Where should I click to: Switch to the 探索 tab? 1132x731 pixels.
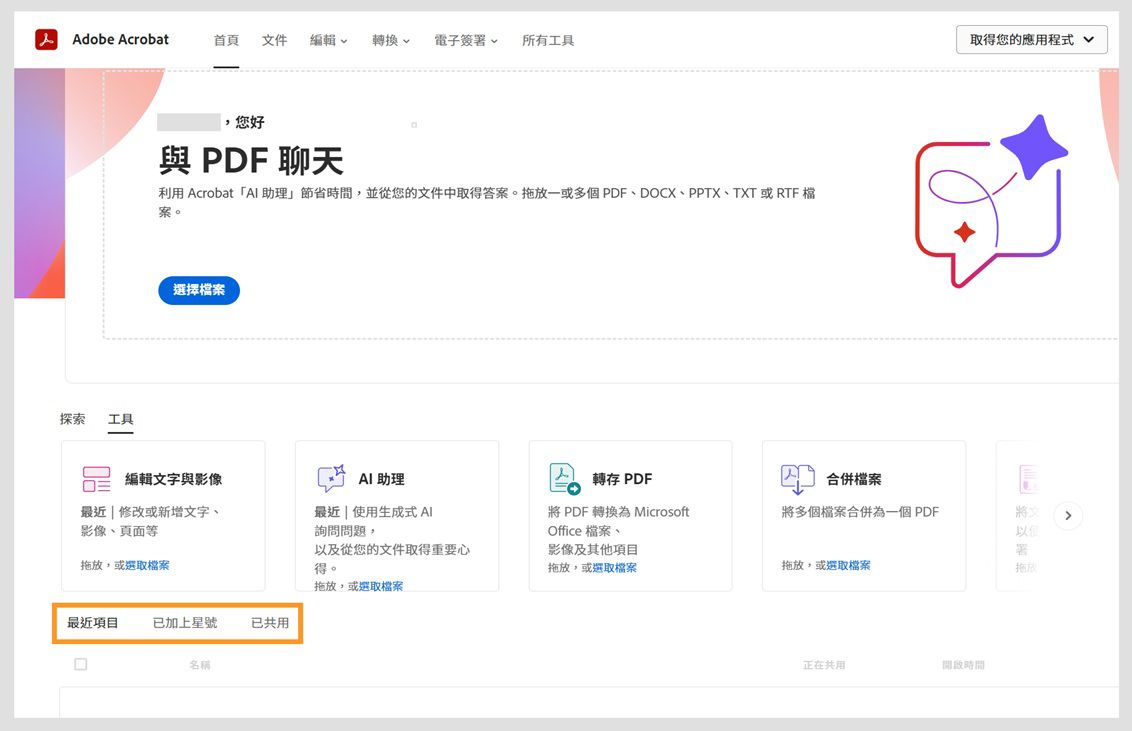click(x=72, y=419)
